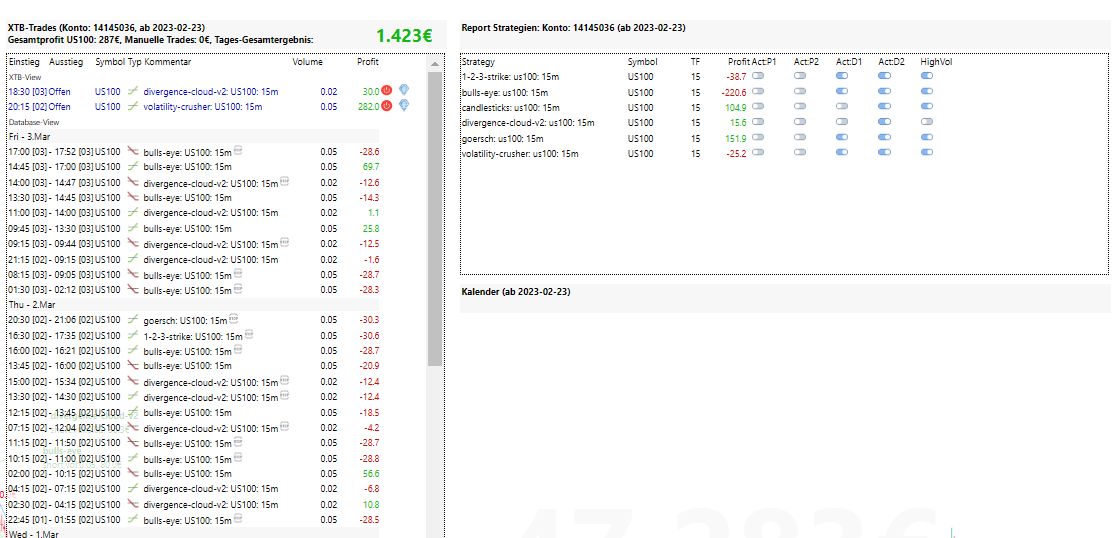Turn on Act:D1 toggle for candlesticks strategy

click(843, 107)
